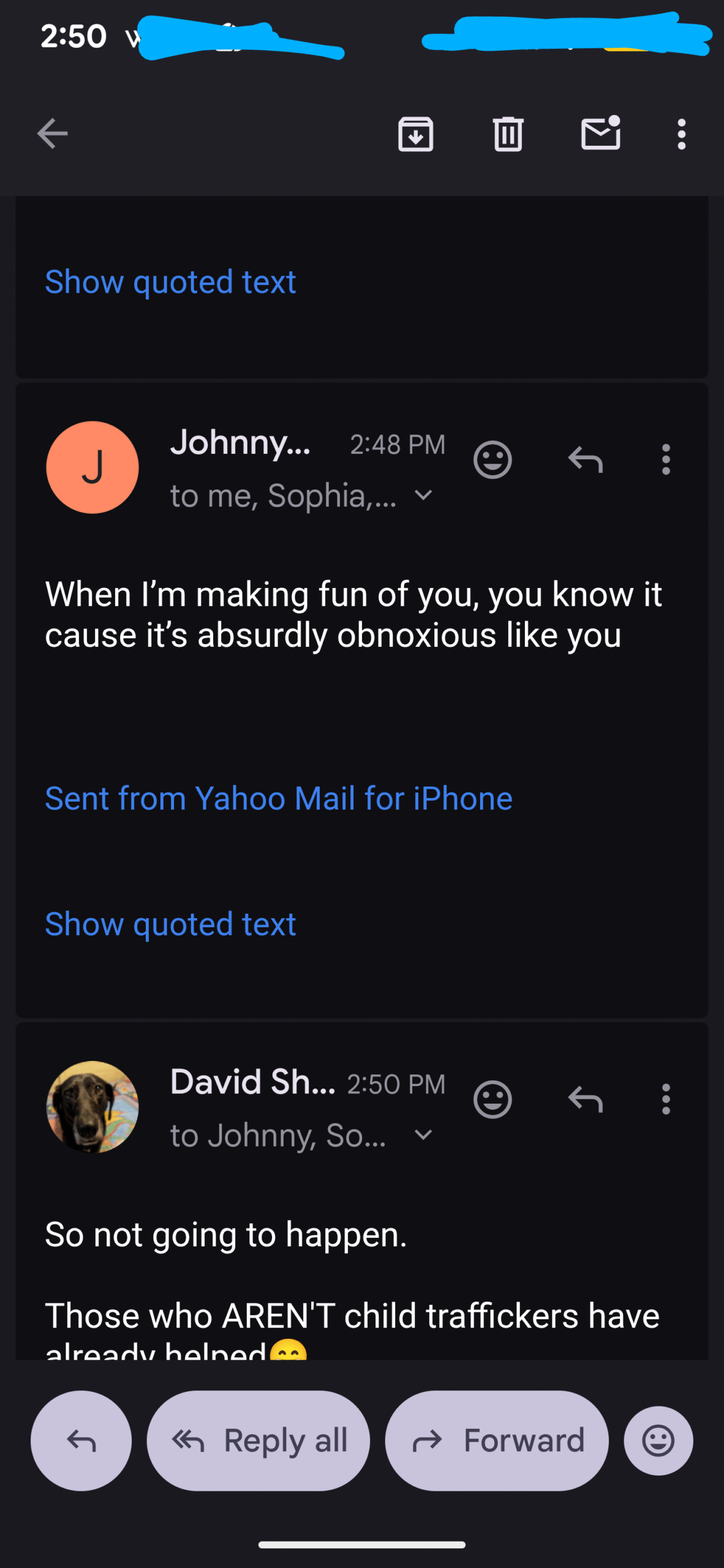Archive this email conversation
This screenshot has width=724, height=1568.
[x=416, y=134]
